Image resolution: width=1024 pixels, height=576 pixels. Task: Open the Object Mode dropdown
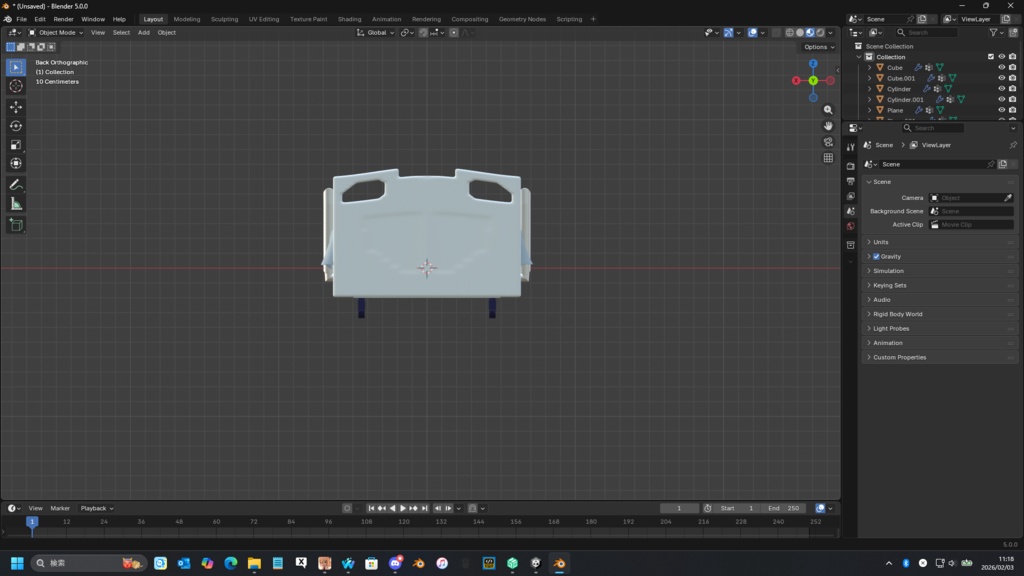56,33
